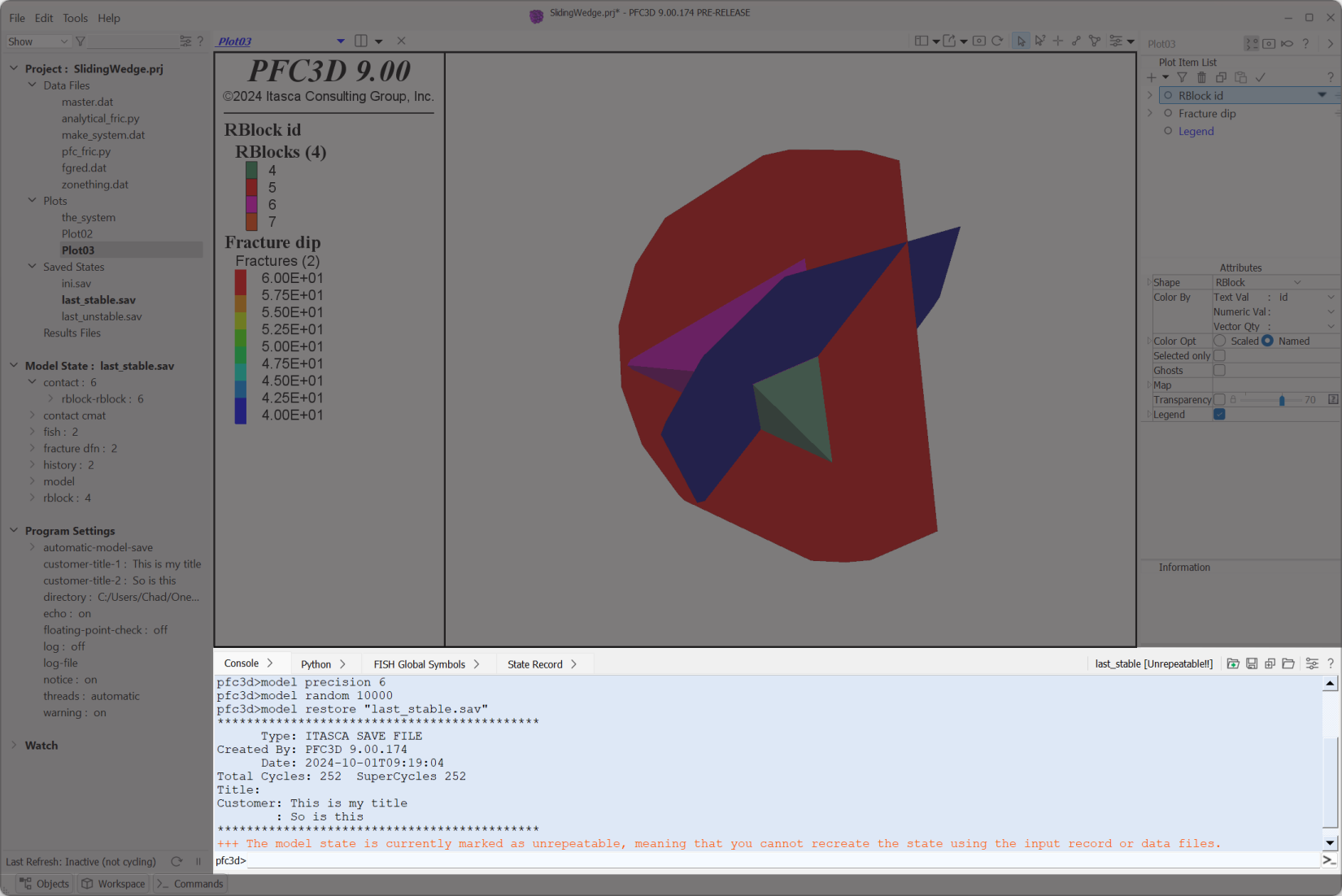Click the arrow pointer selection tool
This screenshot has width=1342, height=896.
(1021, 41)
